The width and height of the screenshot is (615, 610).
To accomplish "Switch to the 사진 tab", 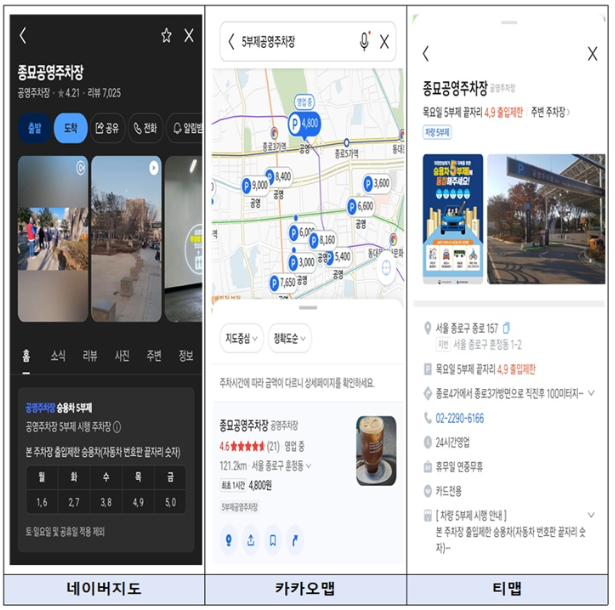I will (x=122, y=355).
